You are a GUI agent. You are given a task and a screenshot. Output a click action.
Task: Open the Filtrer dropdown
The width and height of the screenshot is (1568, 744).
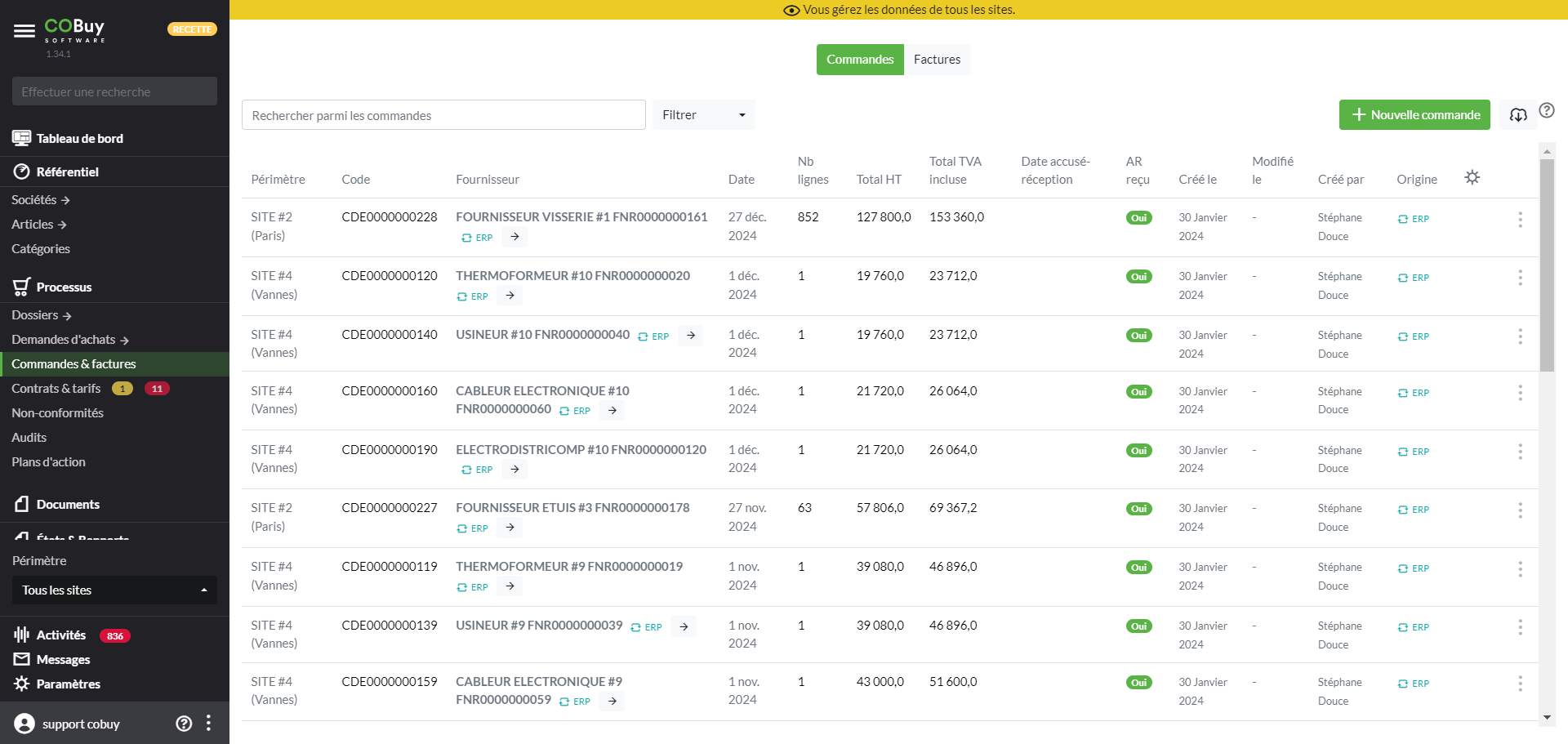point(703,115)
